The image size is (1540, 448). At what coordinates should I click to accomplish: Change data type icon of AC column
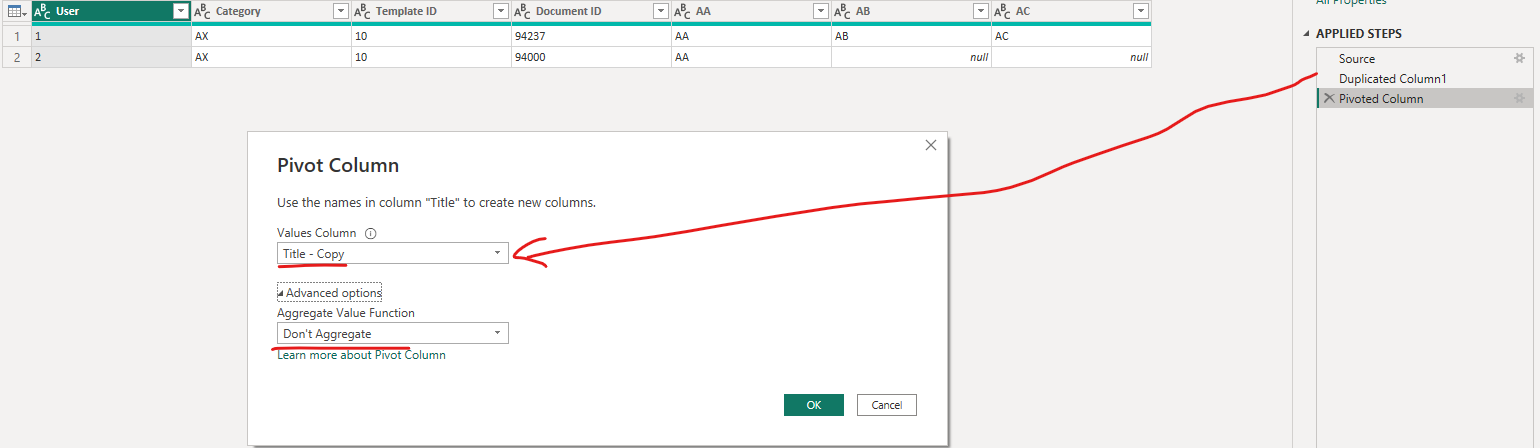tap(1002, 11)
